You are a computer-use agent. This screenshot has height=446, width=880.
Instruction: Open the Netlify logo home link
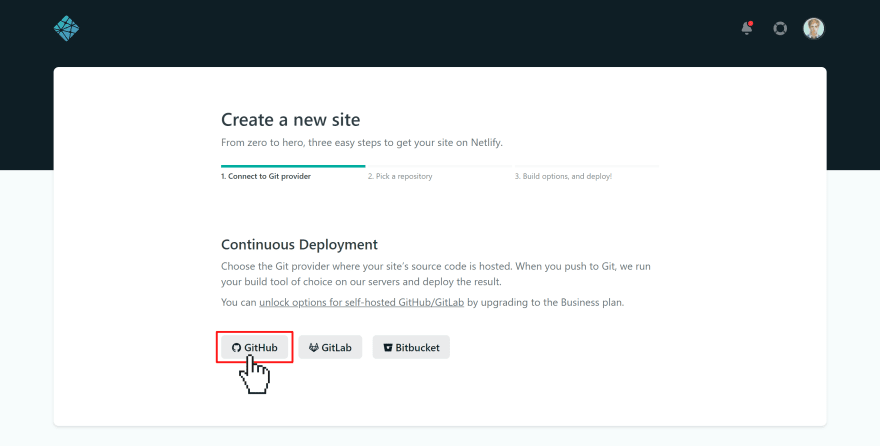66,29
